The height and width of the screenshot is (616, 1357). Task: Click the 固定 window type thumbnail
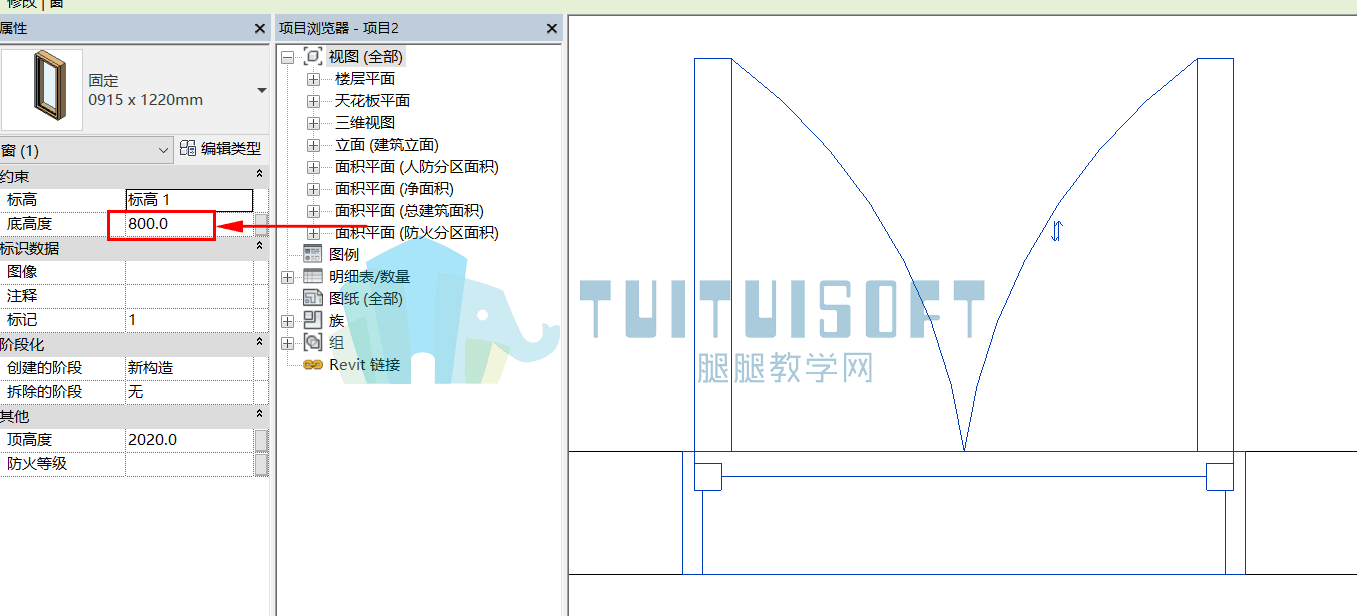[x=40, y=91]
